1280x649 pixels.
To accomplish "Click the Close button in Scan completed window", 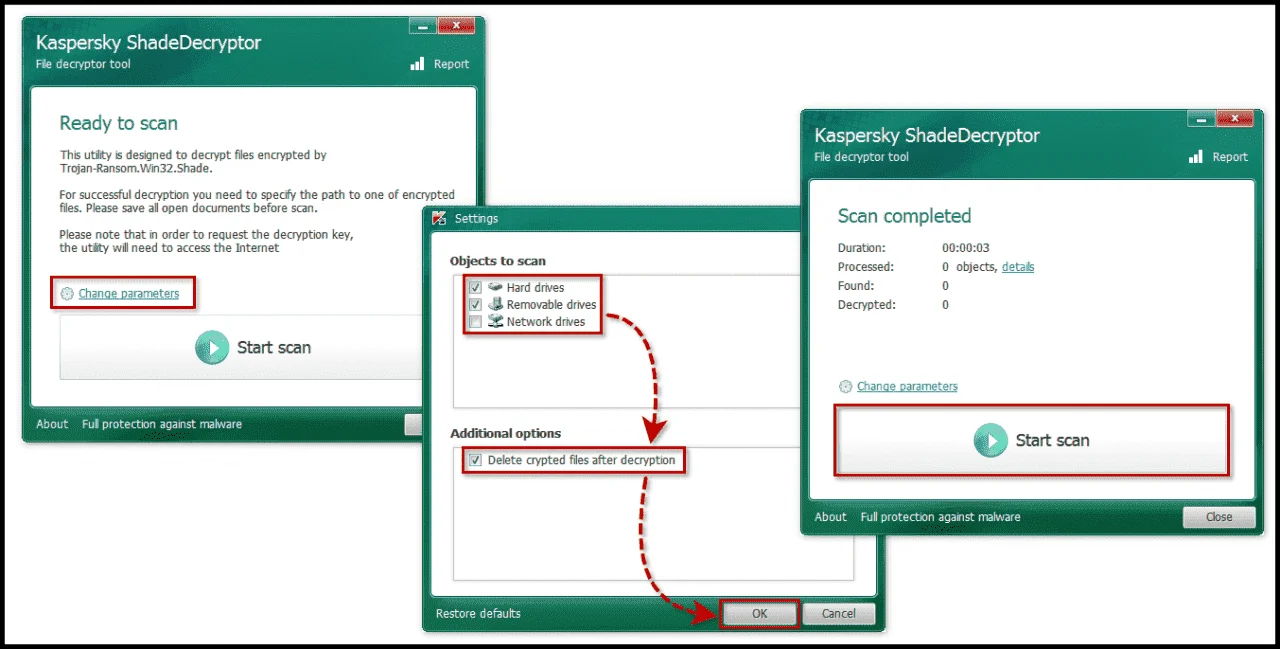I will coord(1219,517).
